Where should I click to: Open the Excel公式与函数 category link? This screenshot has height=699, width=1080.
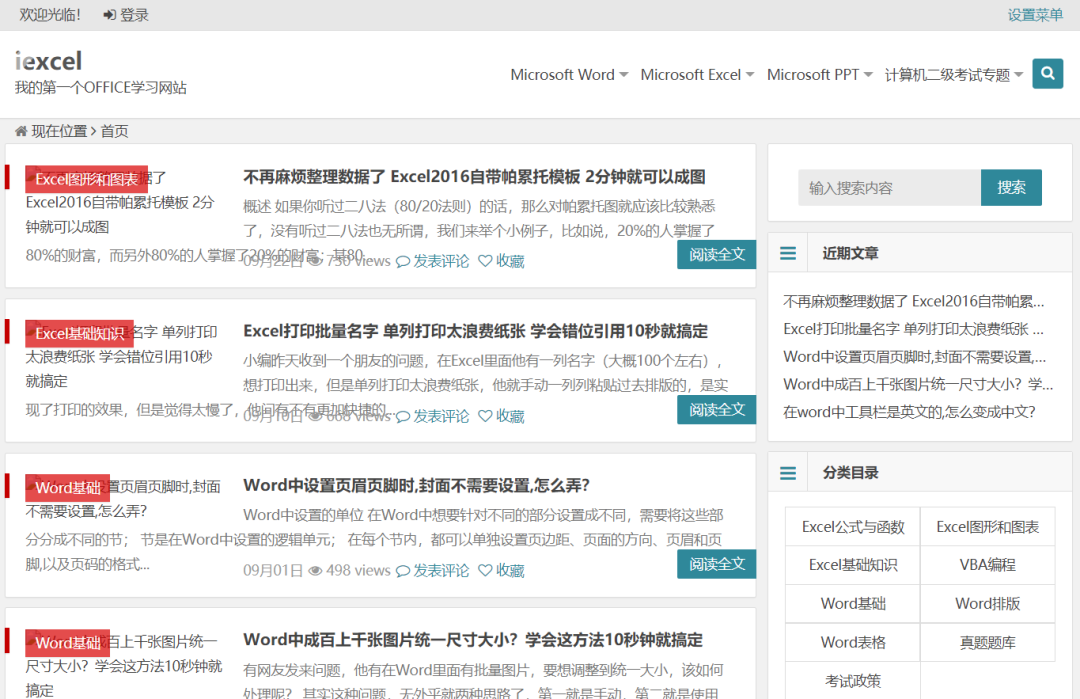(852, 526)
